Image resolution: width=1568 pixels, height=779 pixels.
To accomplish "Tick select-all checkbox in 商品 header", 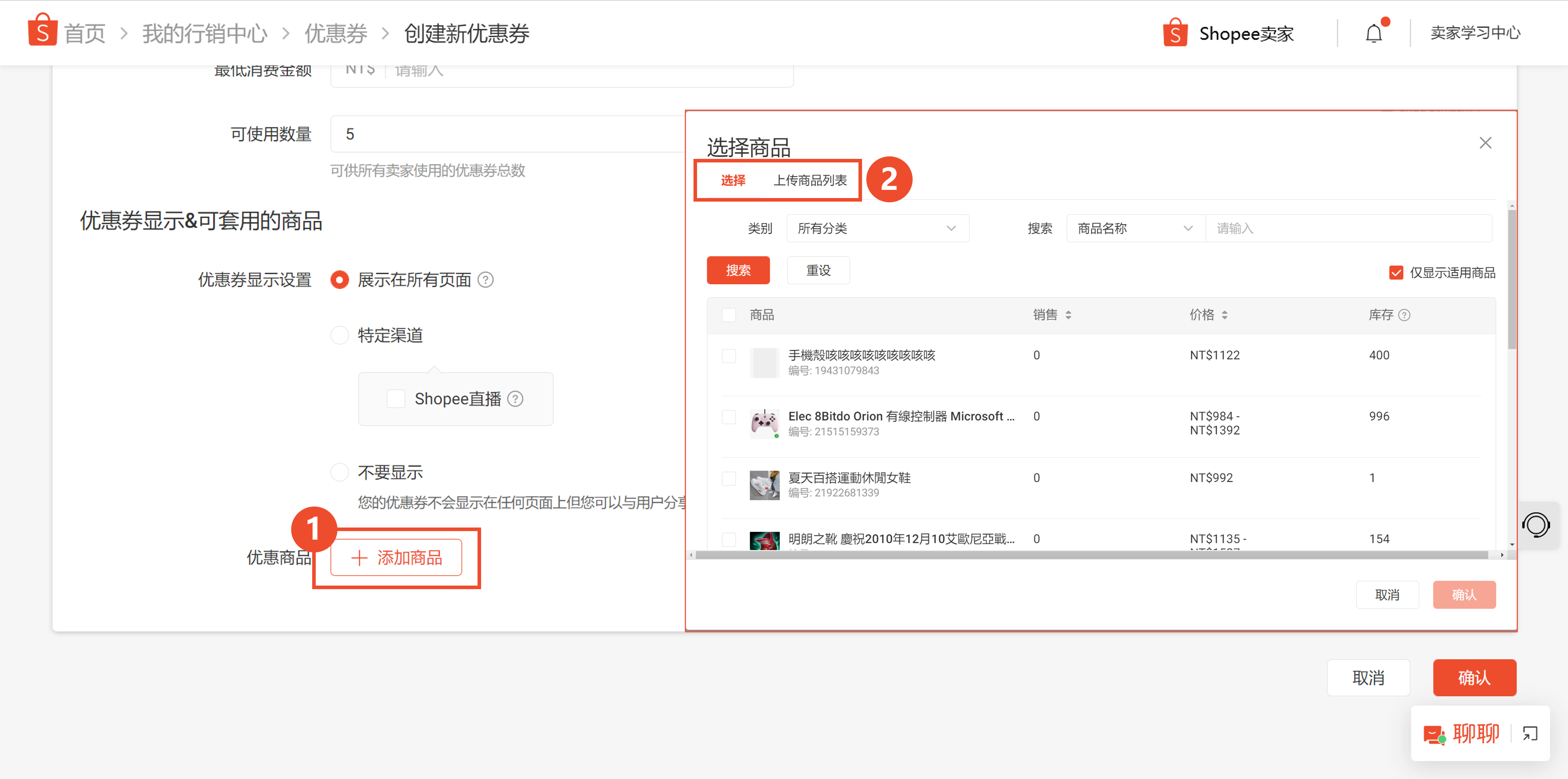I will click(729, 315).
